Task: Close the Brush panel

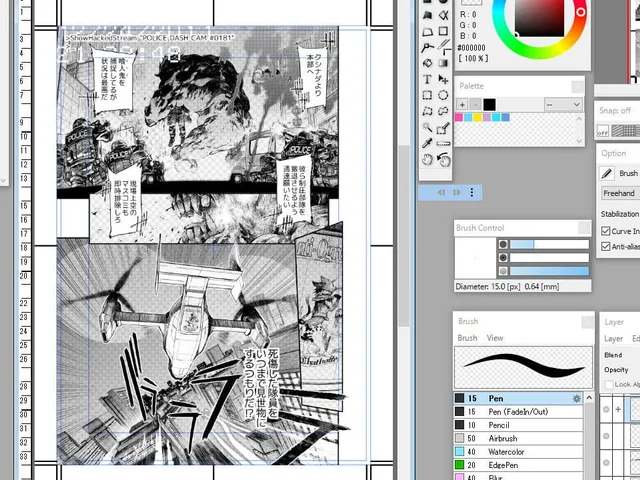Action: (x=588, y=322)
